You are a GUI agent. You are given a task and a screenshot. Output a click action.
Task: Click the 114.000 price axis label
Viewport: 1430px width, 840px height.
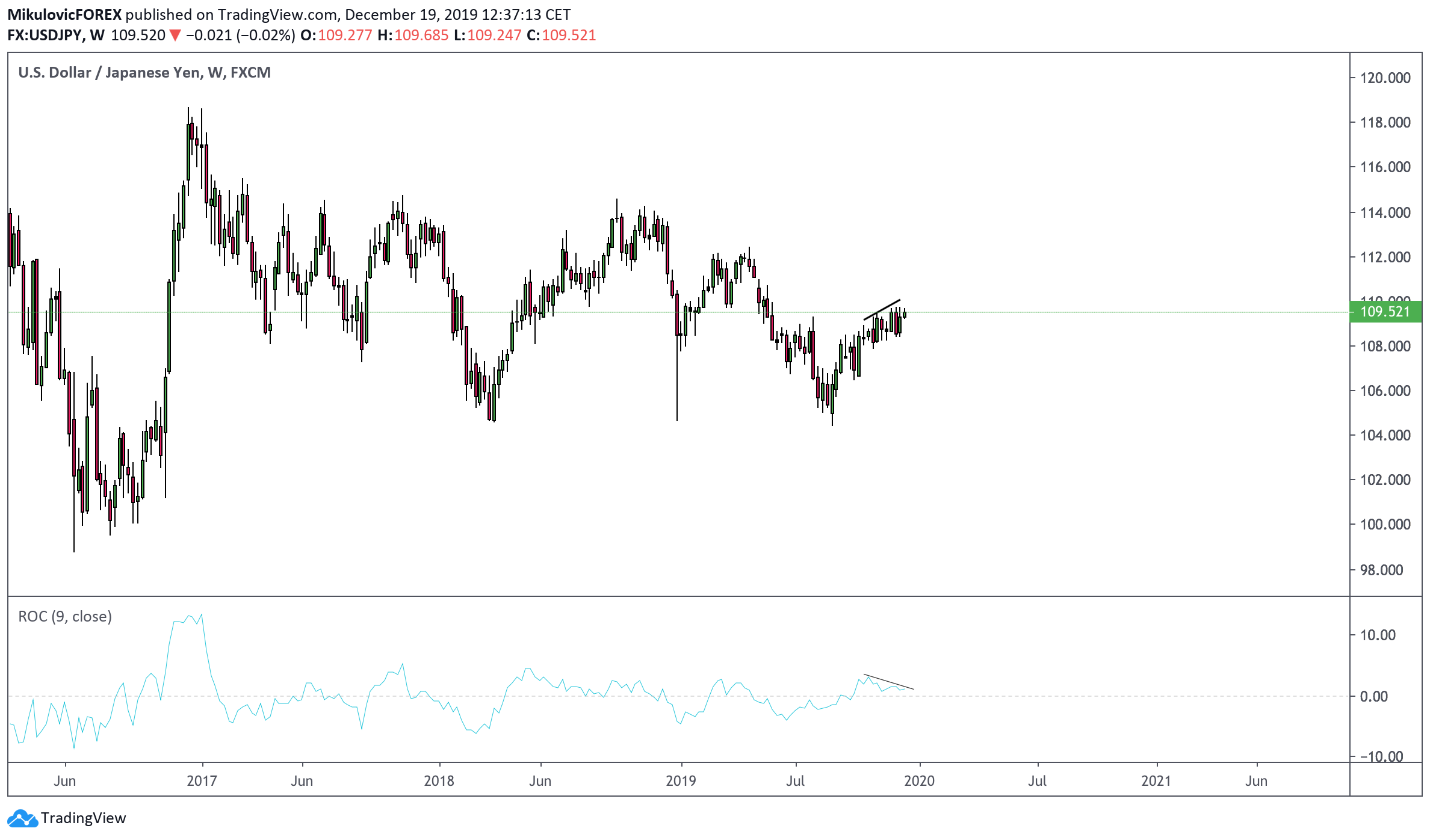point(1385,212)
